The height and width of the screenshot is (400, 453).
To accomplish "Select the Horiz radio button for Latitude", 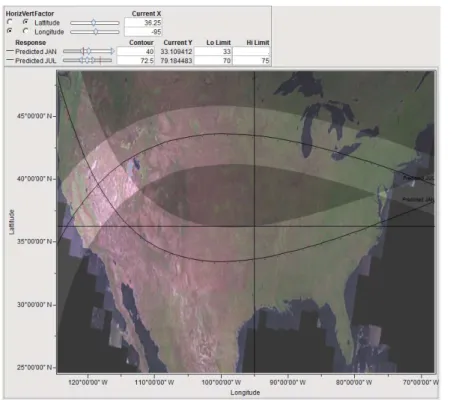I will pyautogui.click(x=10, y=22).
